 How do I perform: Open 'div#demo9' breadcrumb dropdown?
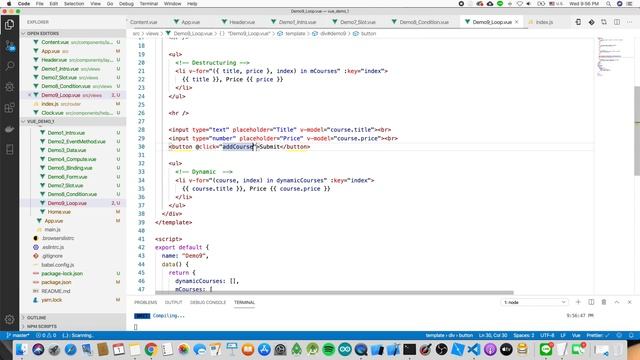(333, 33)
